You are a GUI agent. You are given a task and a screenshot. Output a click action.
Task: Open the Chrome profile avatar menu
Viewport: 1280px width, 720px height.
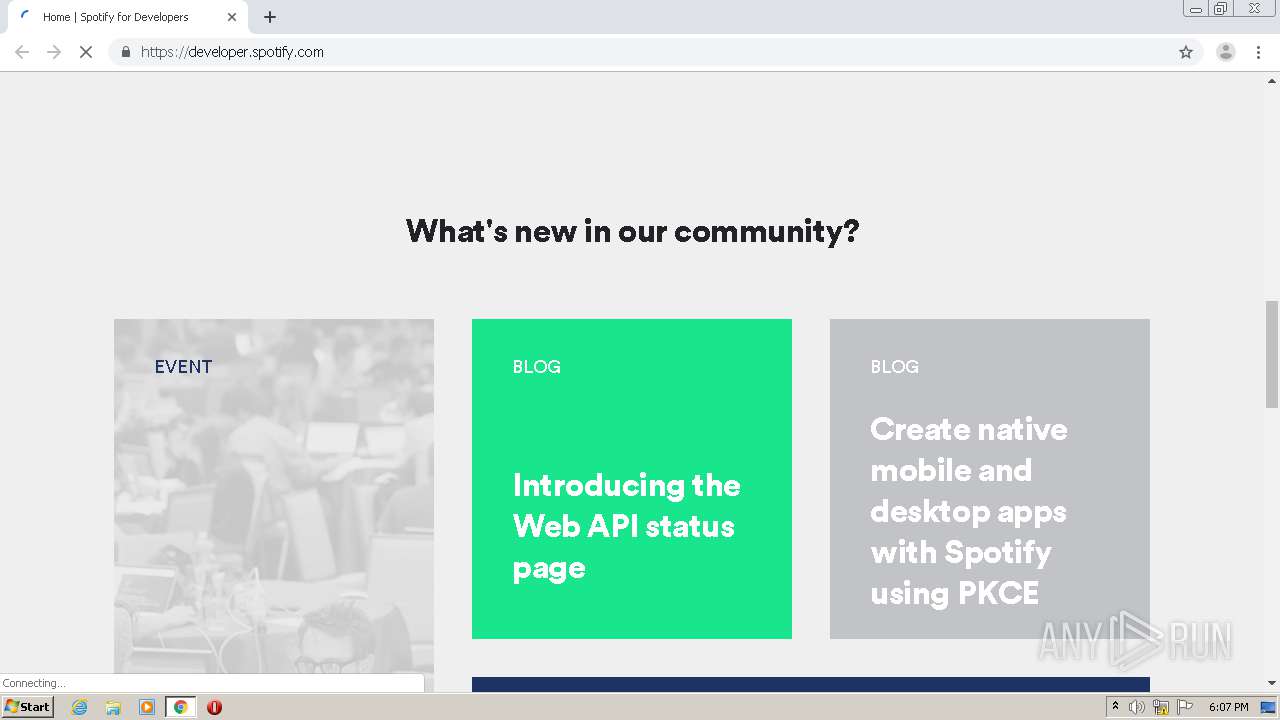(1225, 52)
